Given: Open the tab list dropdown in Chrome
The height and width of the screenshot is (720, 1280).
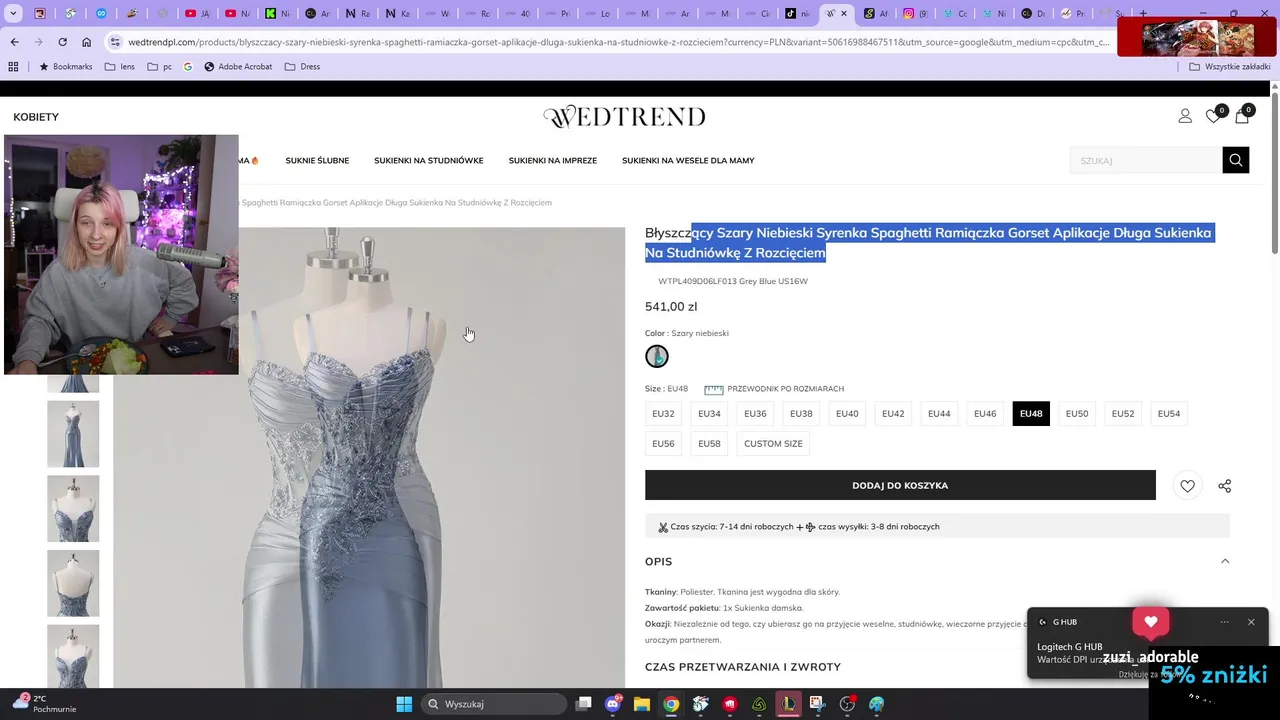Looking at the screenshot, I should [x=13, y=14].
